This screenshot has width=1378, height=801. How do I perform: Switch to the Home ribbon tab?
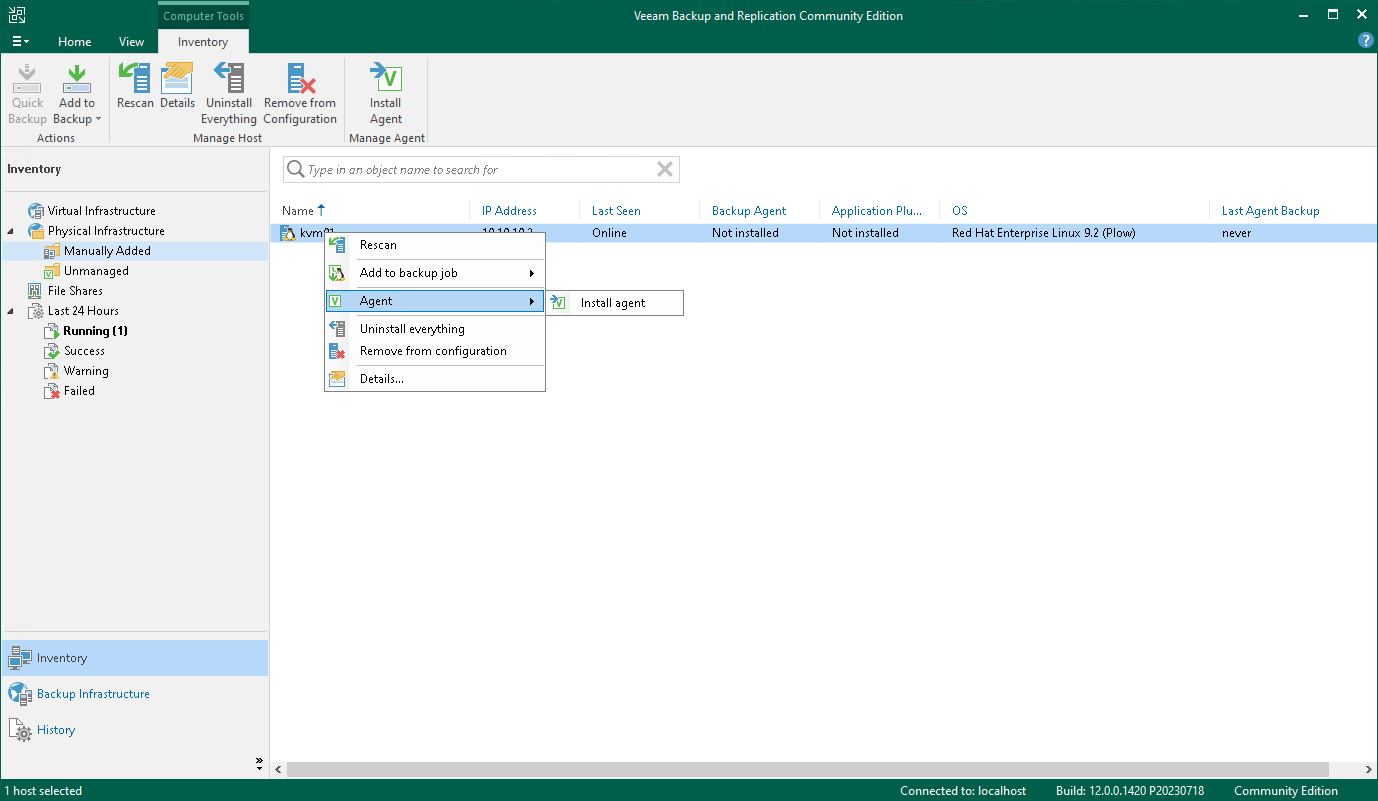pyautogui.click(x=74, y=42)
